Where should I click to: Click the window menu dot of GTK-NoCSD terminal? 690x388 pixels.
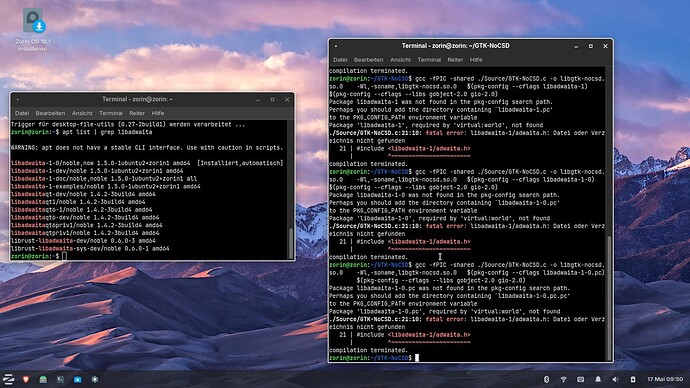point(336,46)
